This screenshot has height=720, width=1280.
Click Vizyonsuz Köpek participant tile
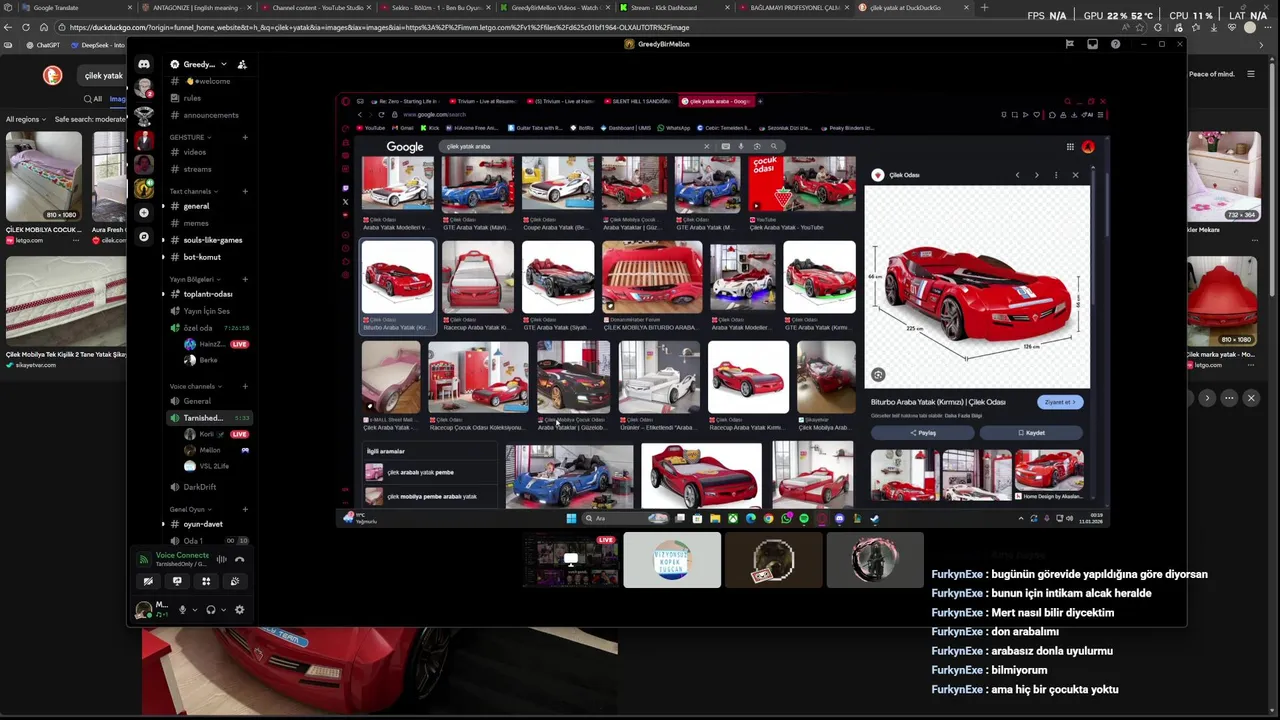tap(672, 560)
